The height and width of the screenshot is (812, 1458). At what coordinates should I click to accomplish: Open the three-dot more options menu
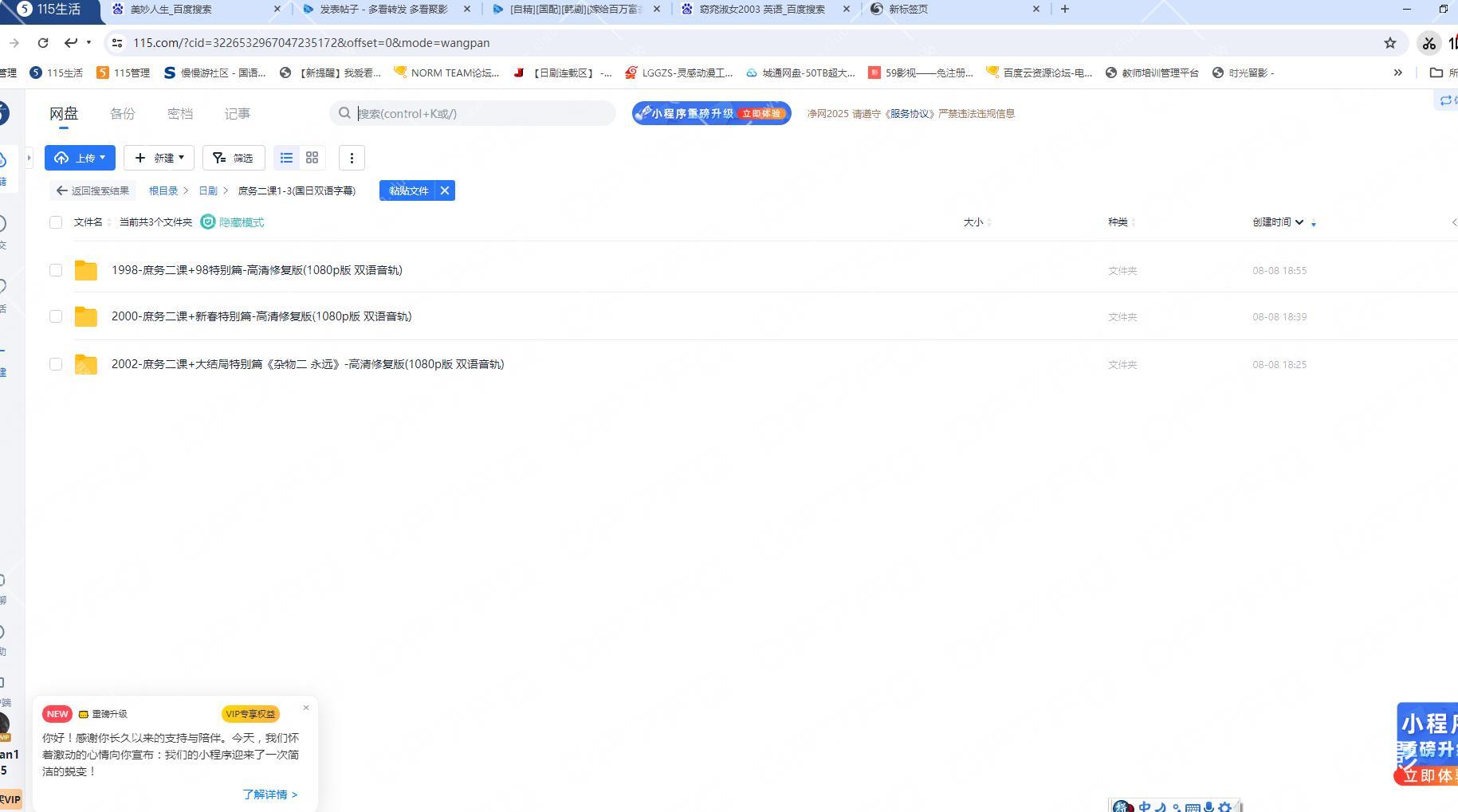point(352,158)
